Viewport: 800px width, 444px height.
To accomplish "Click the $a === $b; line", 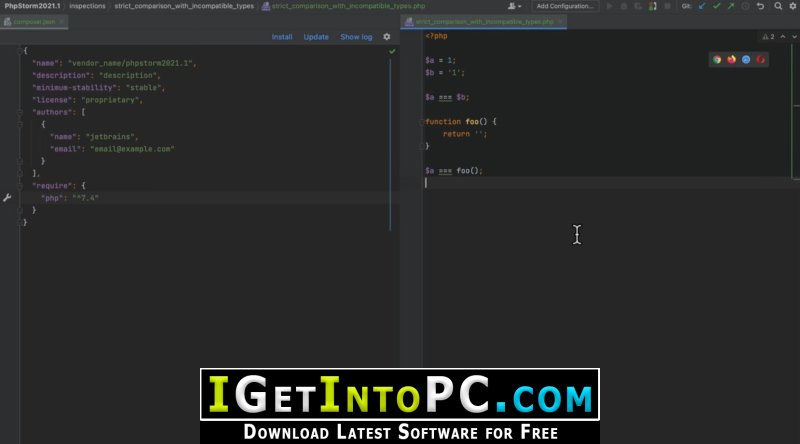I will [x=447, y=97].
